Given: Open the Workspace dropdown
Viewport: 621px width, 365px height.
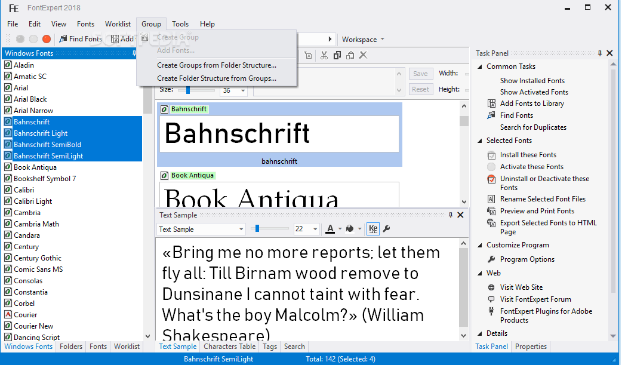Looking at the screenshot, I should click(x=363, y=39).
